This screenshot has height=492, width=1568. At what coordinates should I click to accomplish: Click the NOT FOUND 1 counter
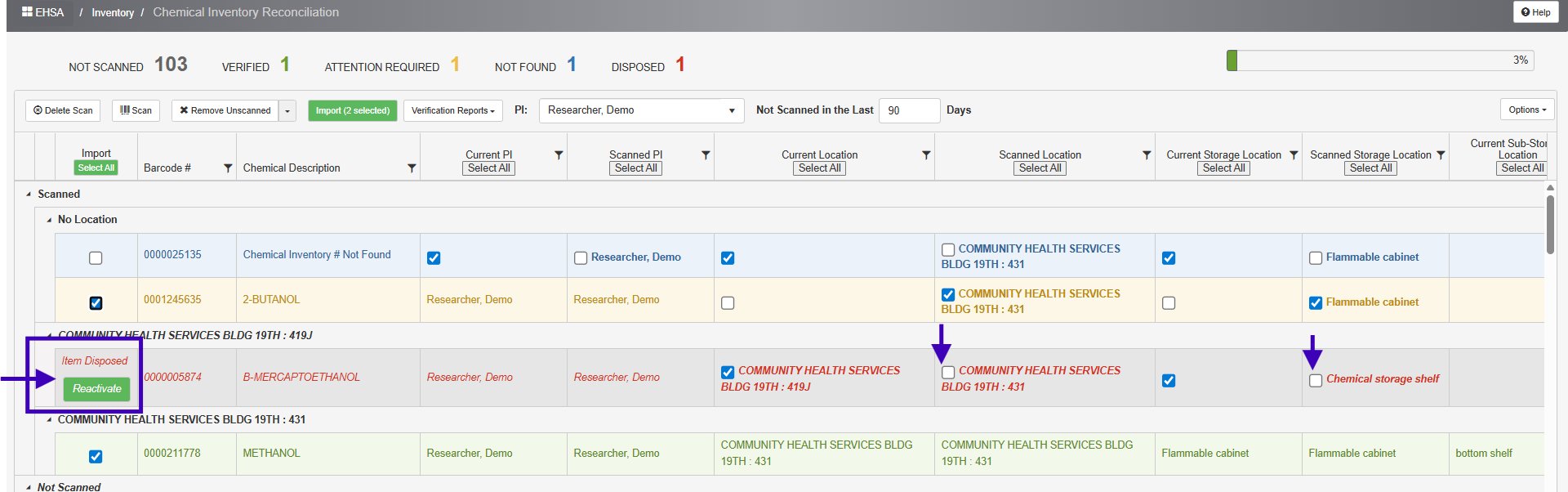(x=536, y=65)
